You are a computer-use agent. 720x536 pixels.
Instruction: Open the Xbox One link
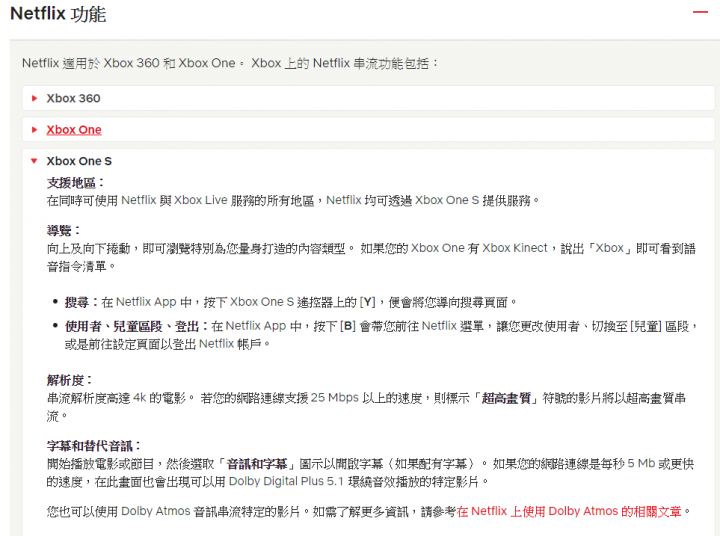tap(74, 130)
